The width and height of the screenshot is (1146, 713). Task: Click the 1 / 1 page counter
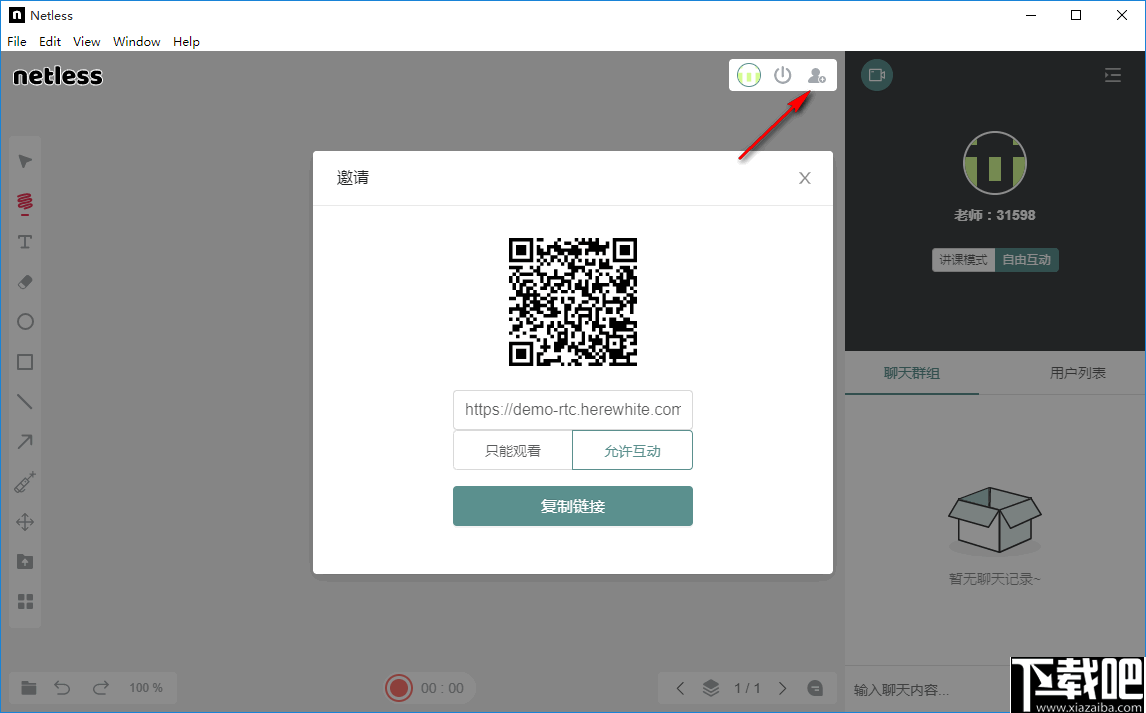coord(747,688)
